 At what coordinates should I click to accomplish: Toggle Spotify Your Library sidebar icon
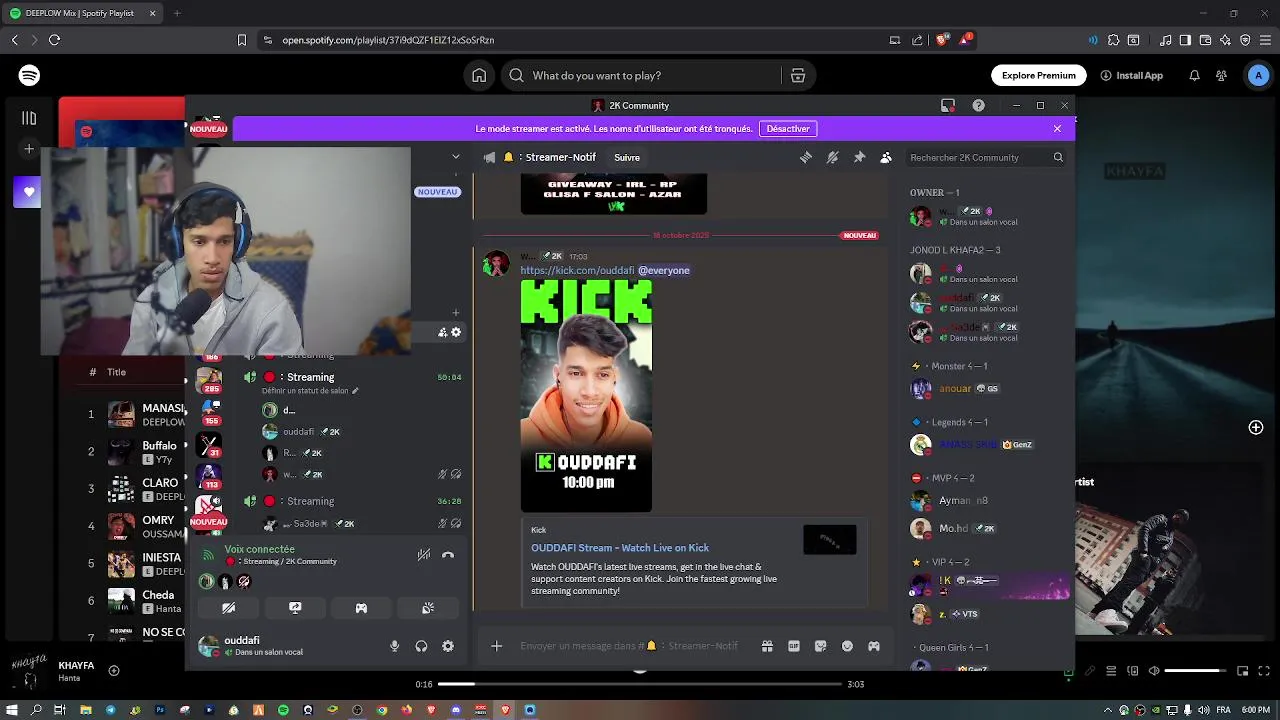(x=29, y=118)
